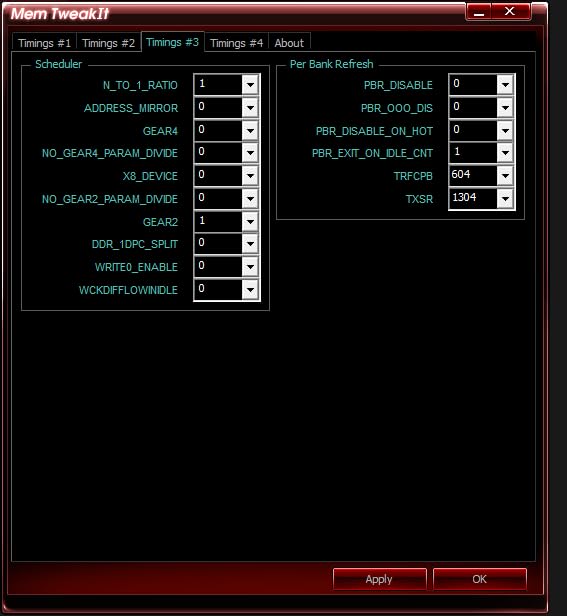Expand the GEAR2 dropdown arrow
This screenshot has width=567, height=616.
[x=250, y=221]
